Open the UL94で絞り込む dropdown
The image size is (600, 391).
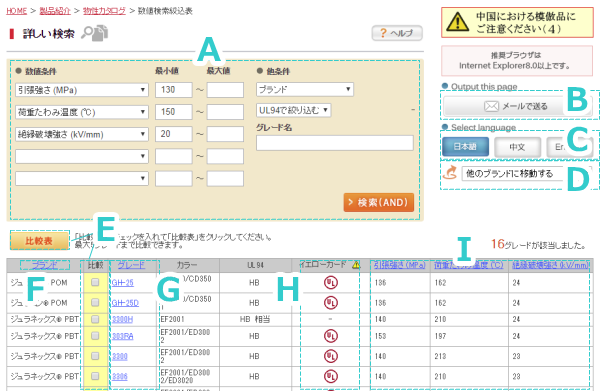click(x=293, y=110)
